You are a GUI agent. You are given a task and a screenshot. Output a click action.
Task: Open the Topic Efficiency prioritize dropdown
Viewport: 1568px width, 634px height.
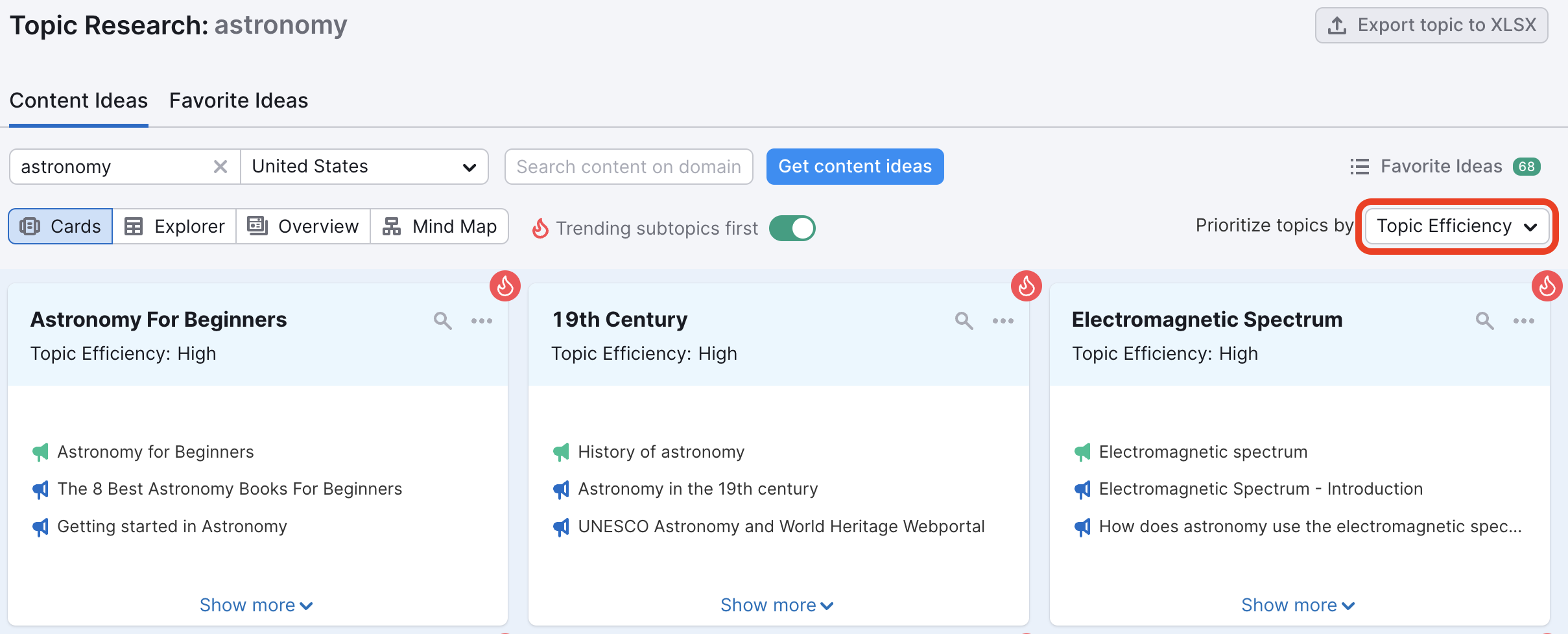click(x=1456, y=226)
